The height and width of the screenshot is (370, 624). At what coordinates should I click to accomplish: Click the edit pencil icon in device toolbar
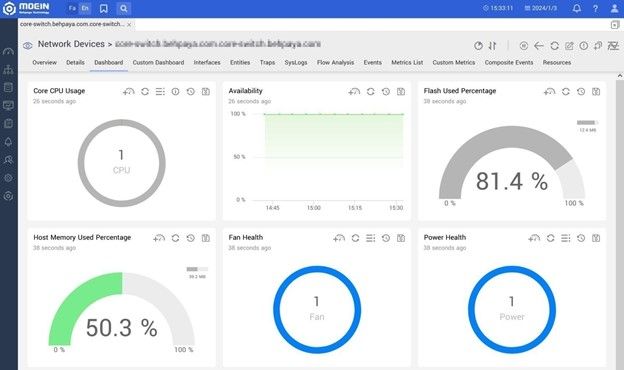[569, 46]
